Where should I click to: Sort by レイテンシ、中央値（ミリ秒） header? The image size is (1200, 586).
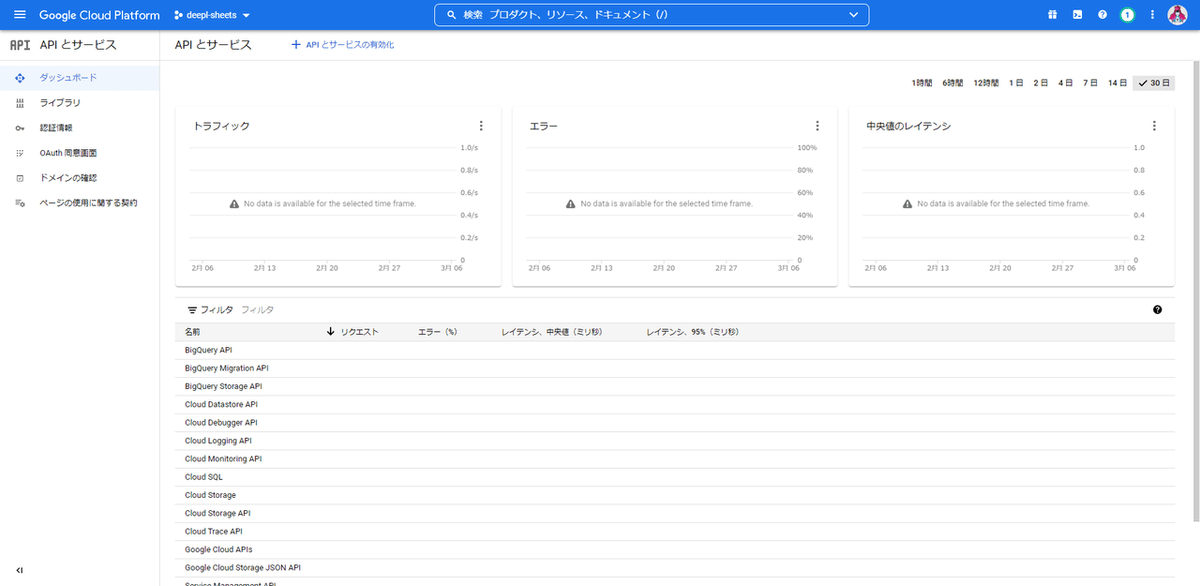tap(551, 331)
